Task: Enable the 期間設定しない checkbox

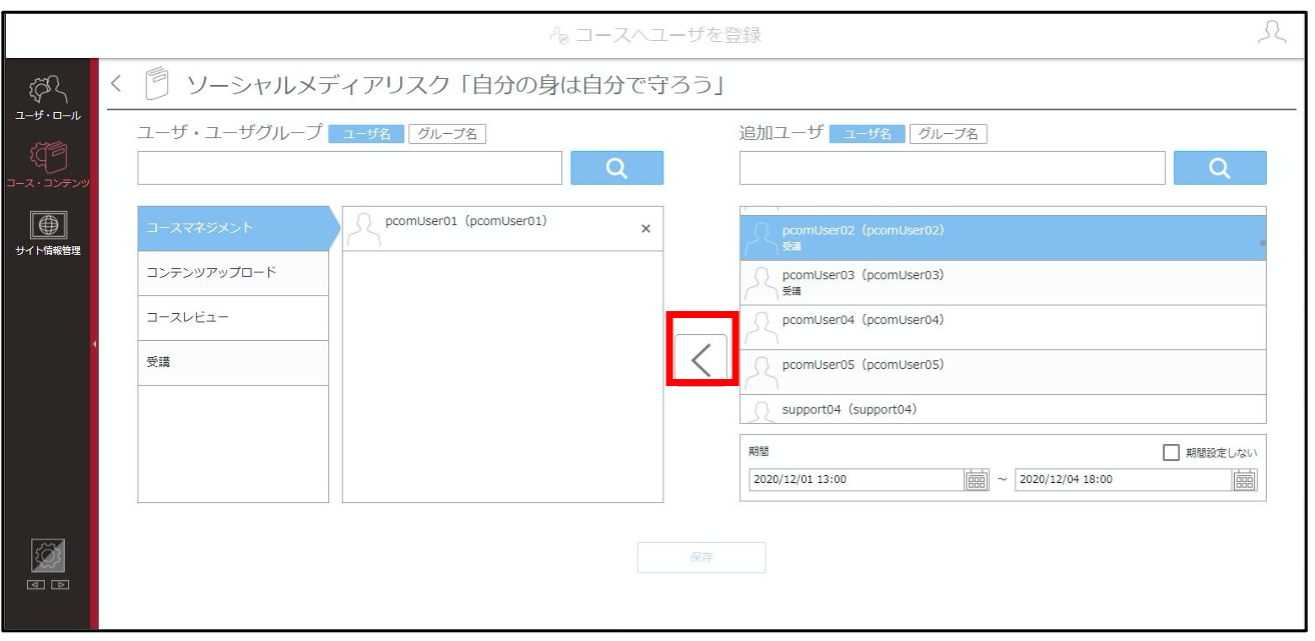Action: tap(1171, 453)
